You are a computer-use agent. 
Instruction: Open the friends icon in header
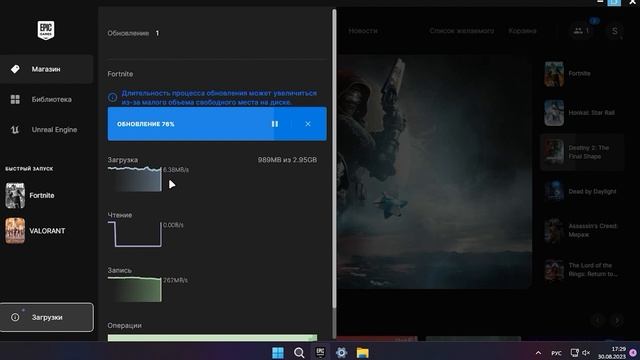[x=582, y=31]
